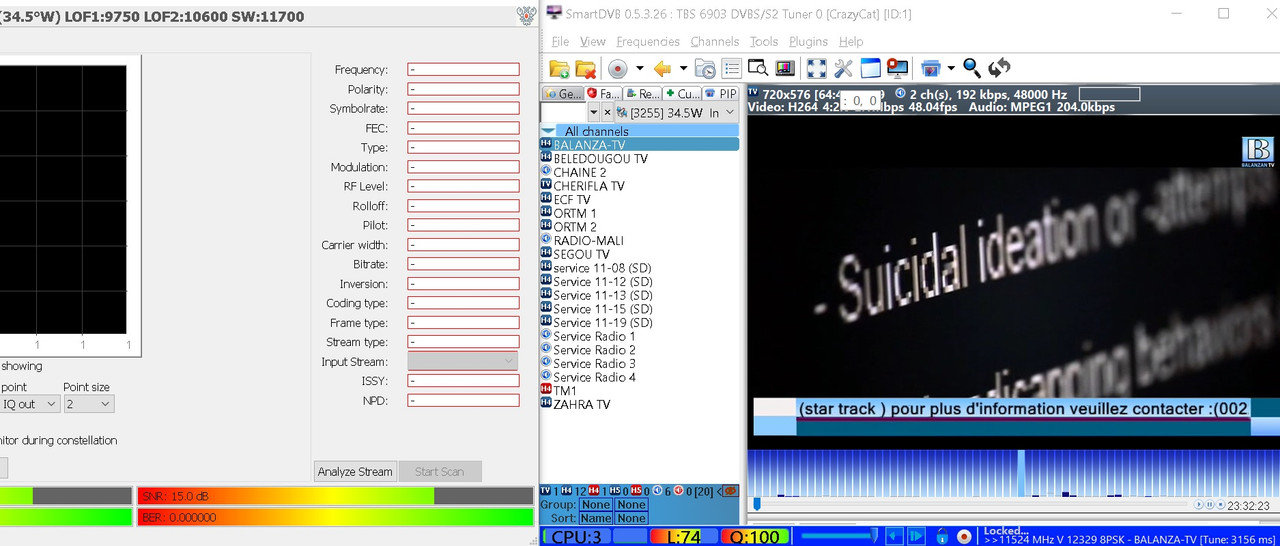Open the View menu

[593, 41]
